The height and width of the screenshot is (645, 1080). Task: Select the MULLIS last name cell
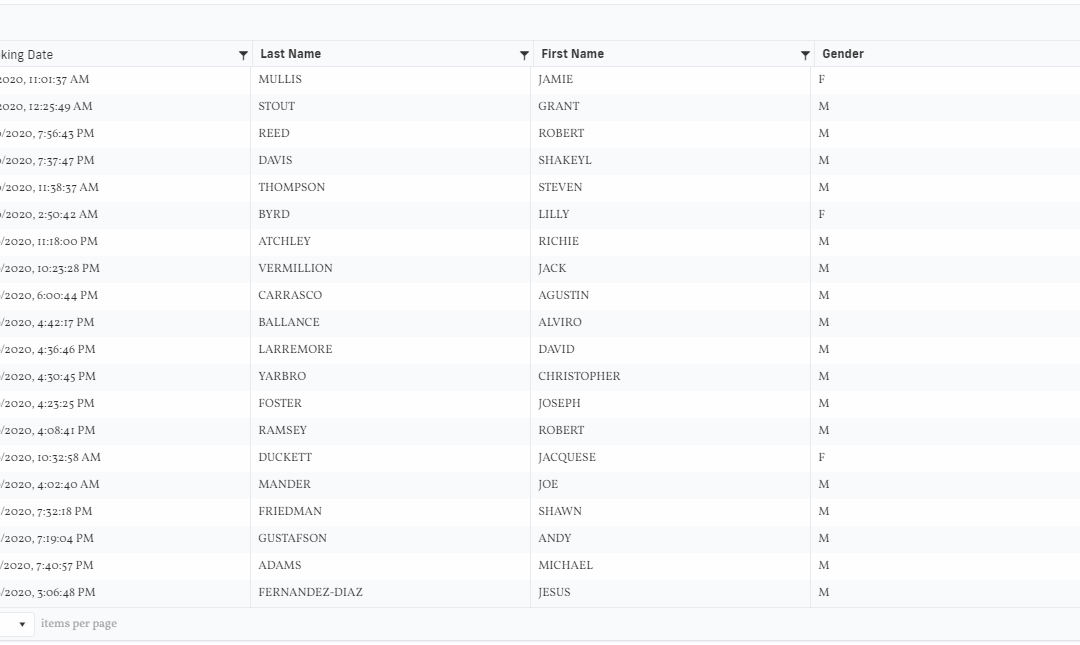[x=280, y=80]
